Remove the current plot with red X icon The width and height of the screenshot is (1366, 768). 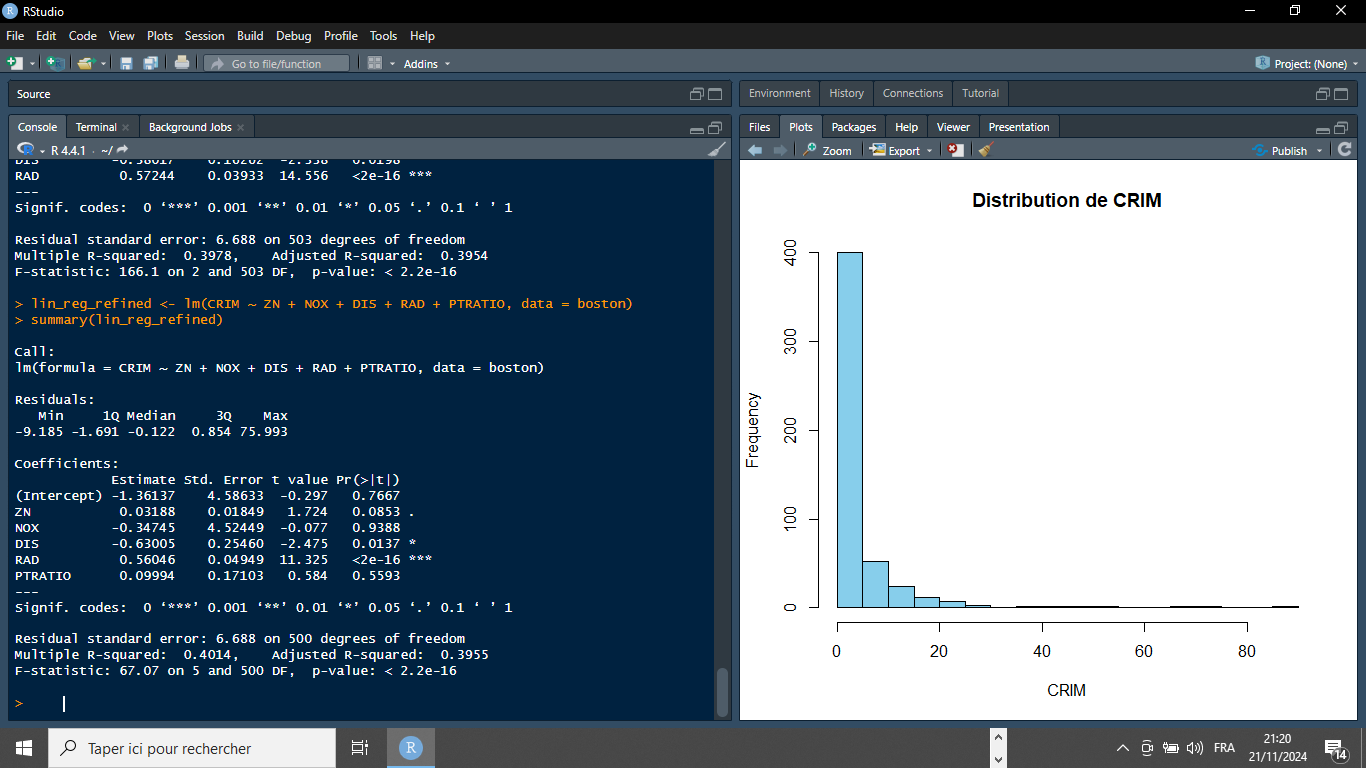(956, 150)
